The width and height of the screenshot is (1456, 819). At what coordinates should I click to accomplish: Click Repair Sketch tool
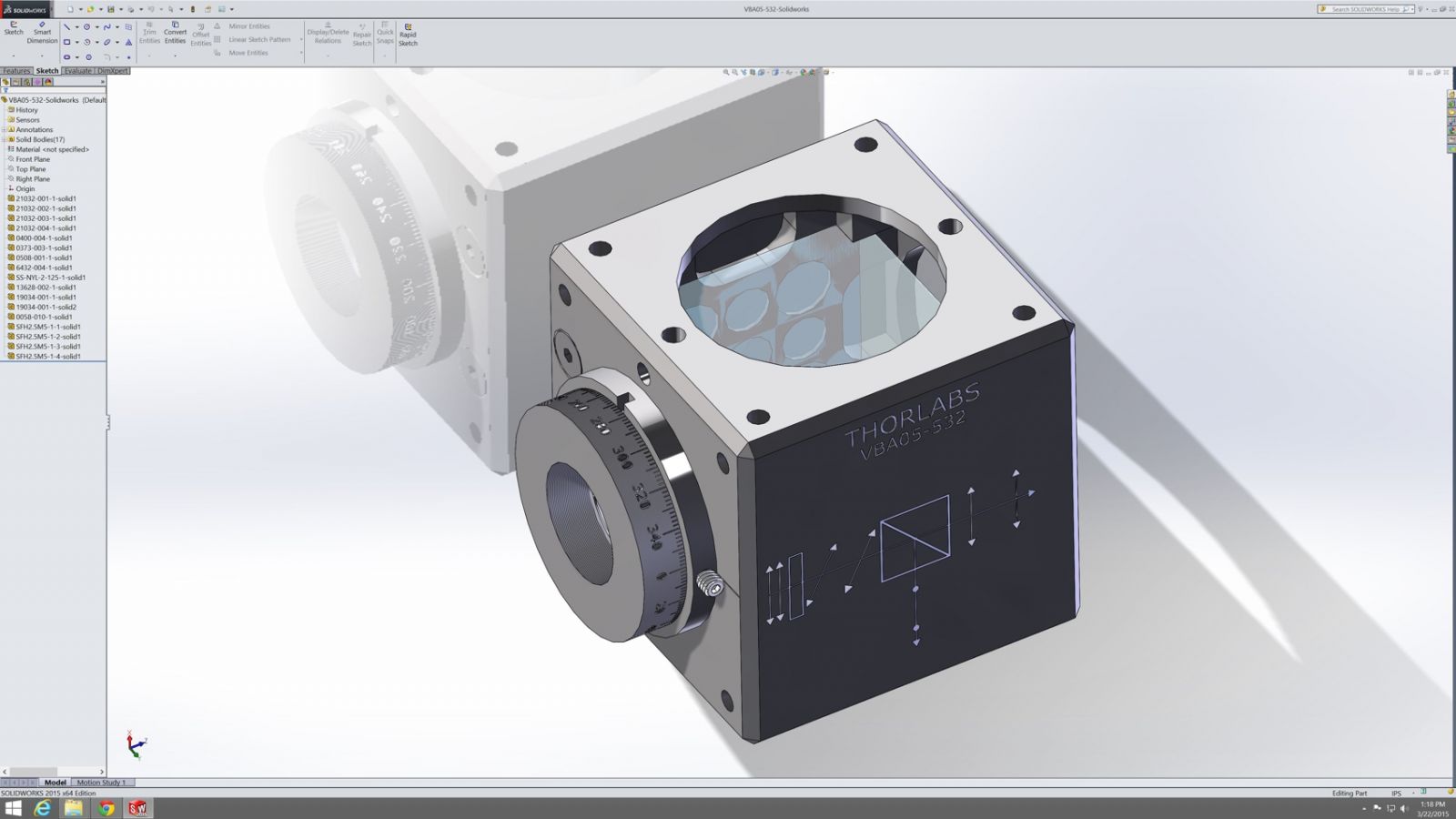pyautogui.click(x=362, y=35)
